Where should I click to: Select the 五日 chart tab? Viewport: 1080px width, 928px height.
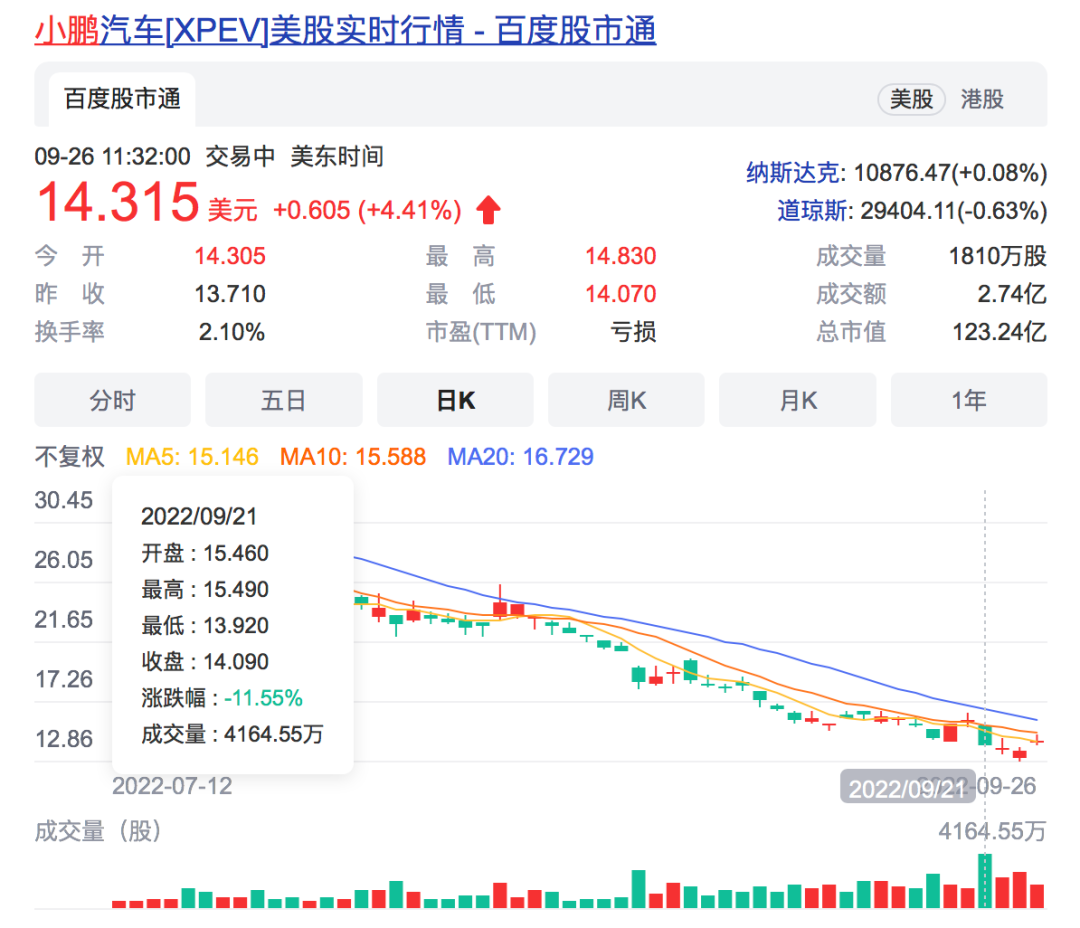pos(284,400)
